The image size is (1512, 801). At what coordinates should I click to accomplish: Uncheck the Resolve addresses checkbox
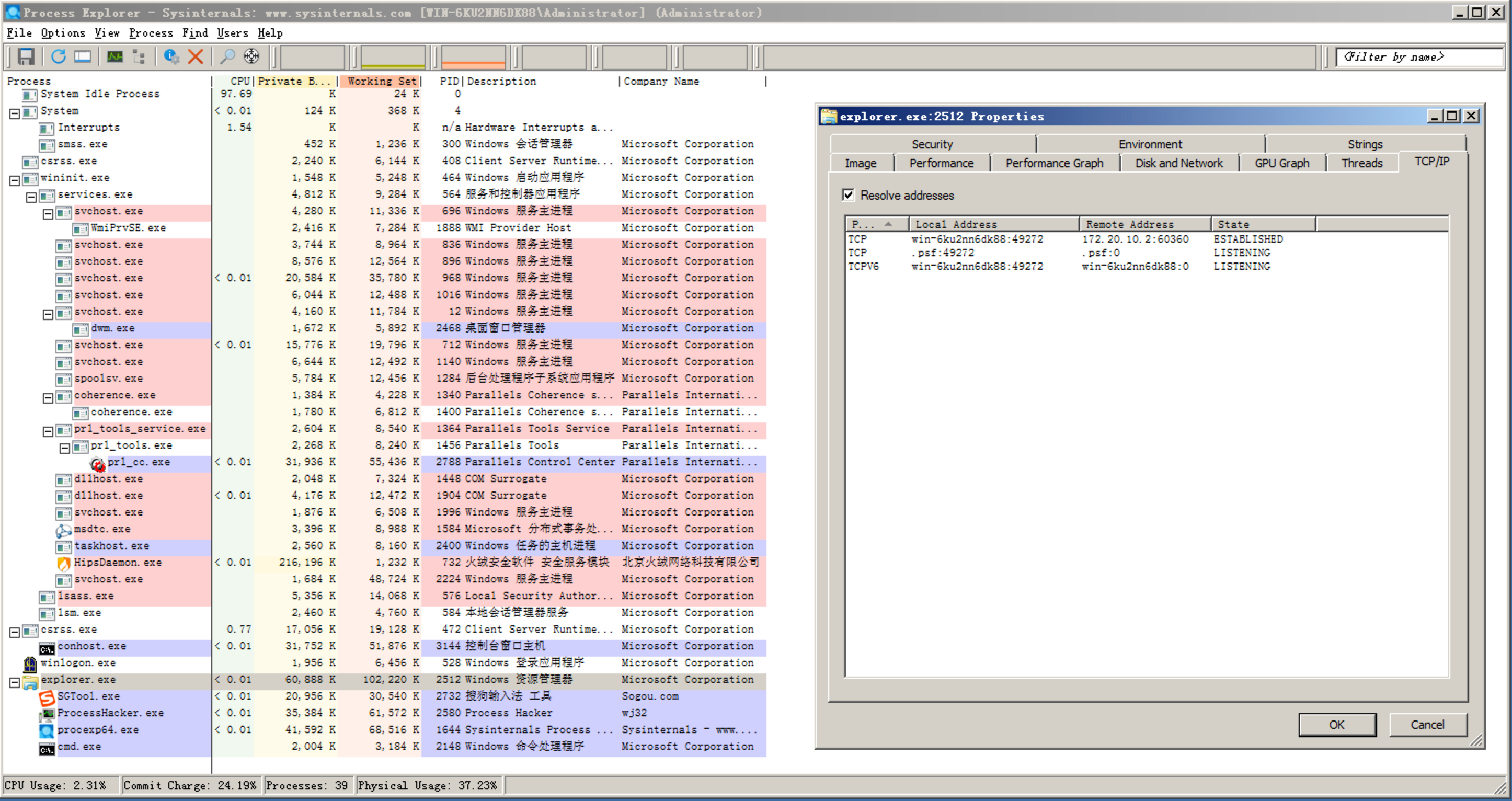(x=848, y=195)
